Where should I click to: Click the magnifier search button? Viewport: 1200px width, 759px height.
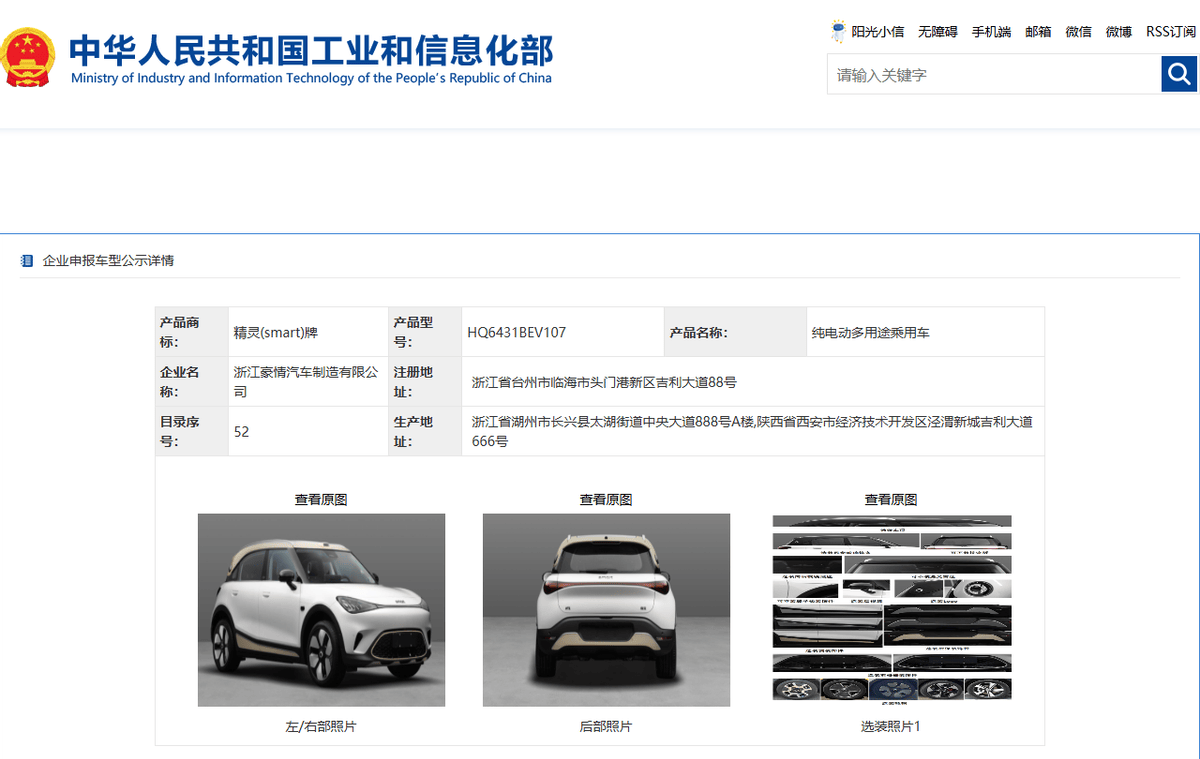point(1178,74)
